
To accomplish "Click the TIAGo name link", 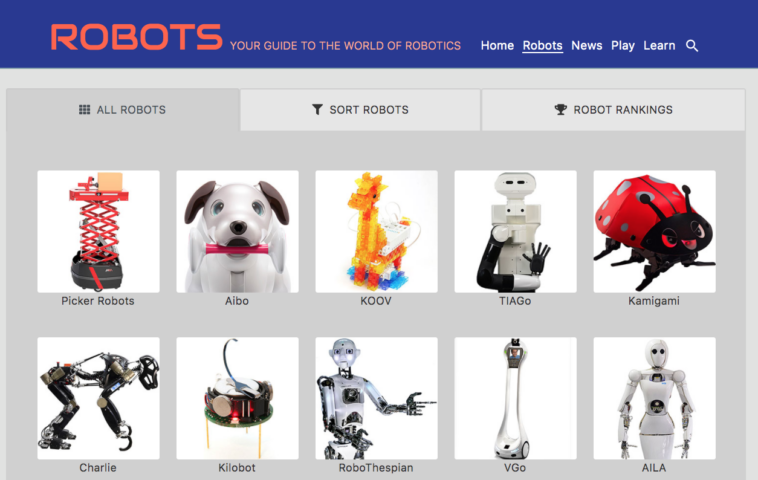I will point(515,301).
